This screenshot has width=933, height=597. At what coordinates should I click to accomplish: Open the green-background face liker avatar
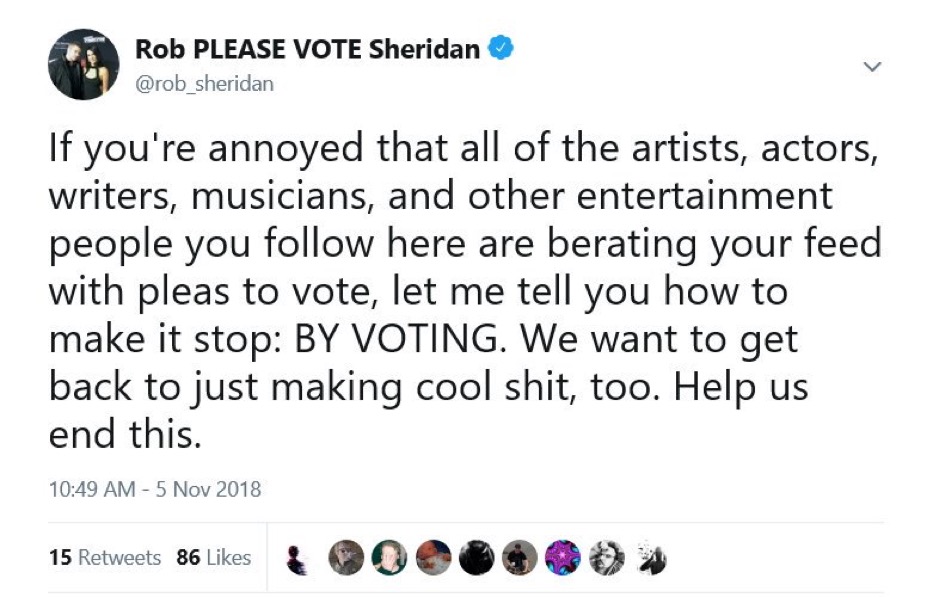pos(389,558)
